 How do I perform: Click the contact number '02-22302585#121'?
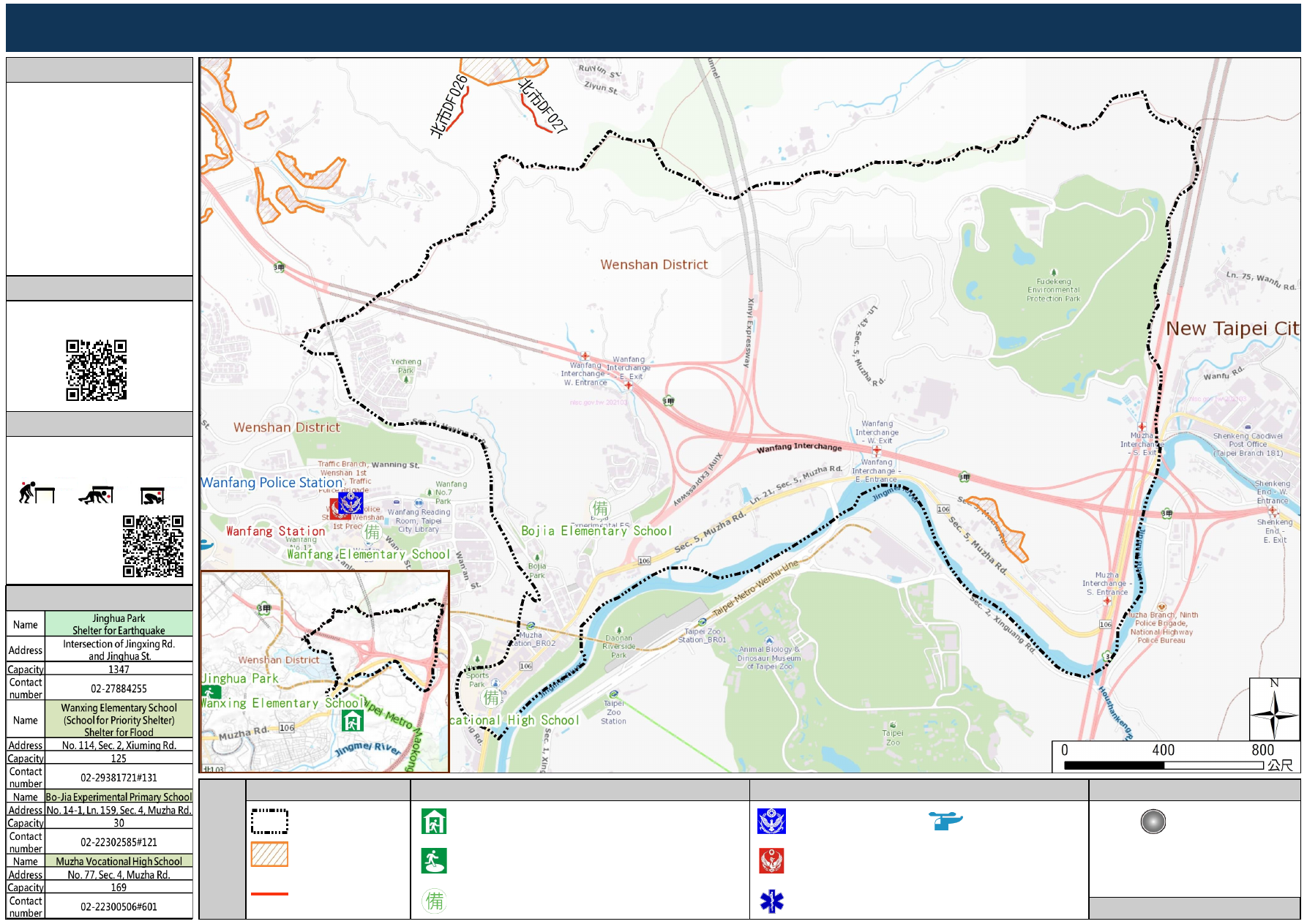click(x=119, y=842)
